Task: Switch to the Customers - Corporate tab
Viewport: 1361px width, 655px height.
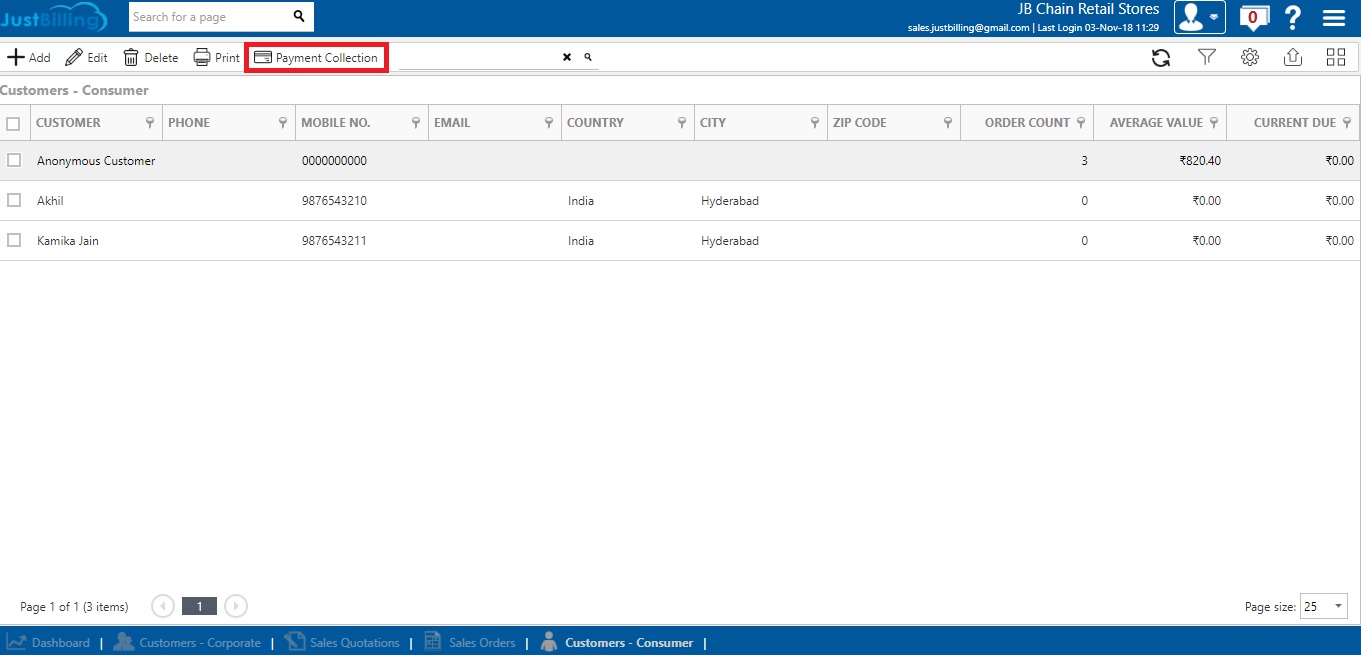Action: click(187, 642)
